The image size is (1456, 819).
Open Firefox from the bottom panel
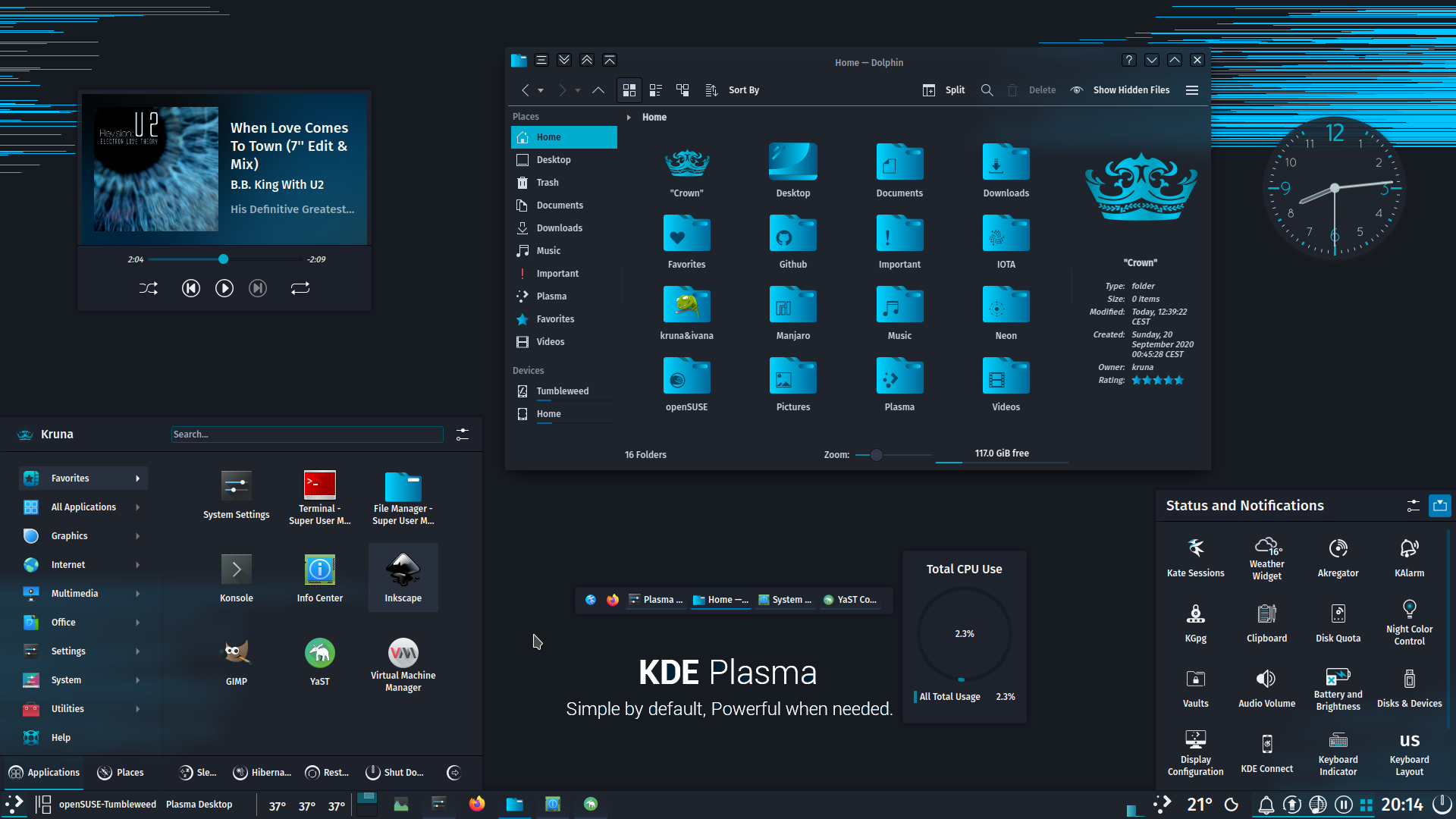point(477,805)
